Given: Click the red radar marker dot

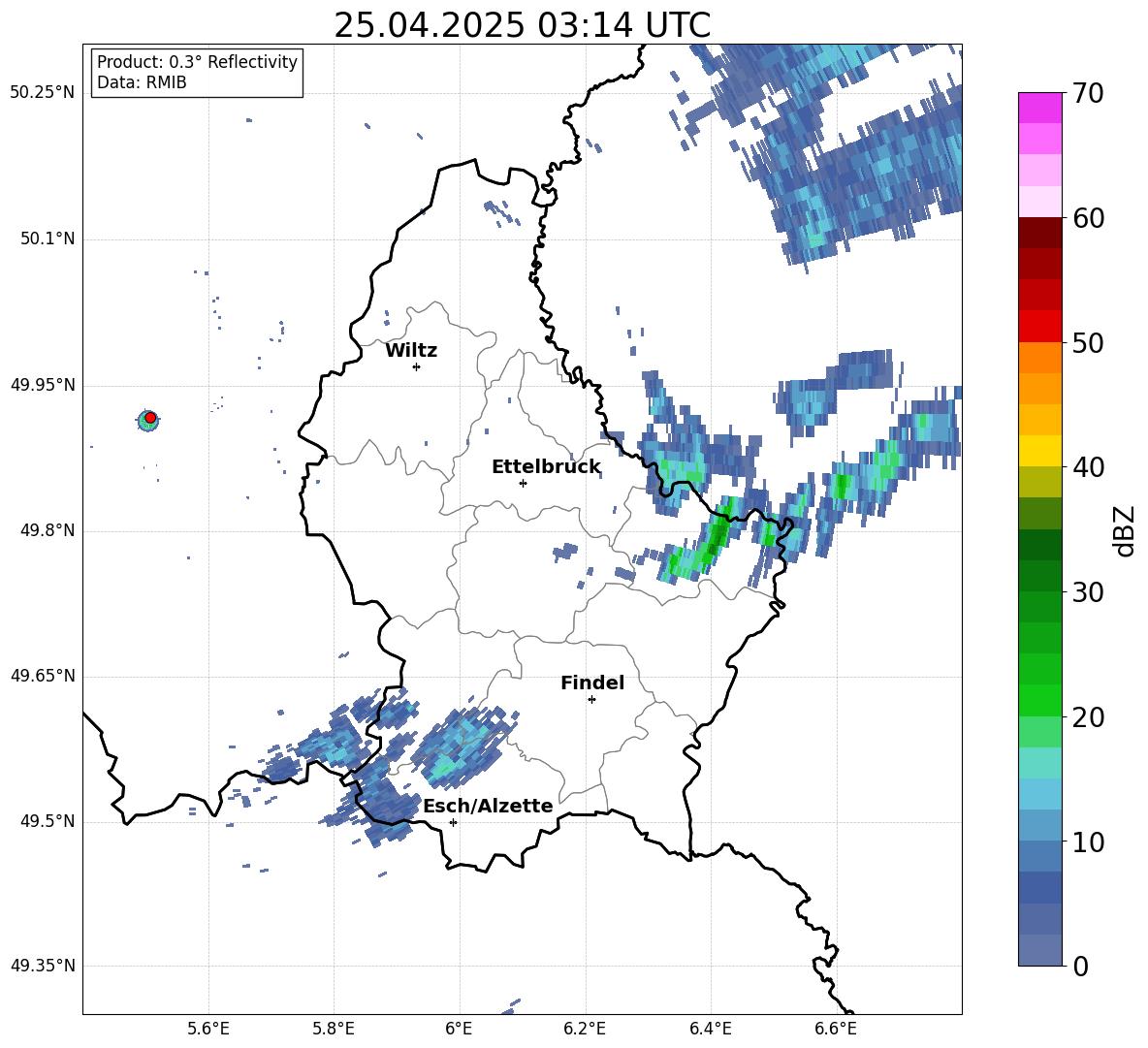Looking at the screenshot, I should [150, 418].
